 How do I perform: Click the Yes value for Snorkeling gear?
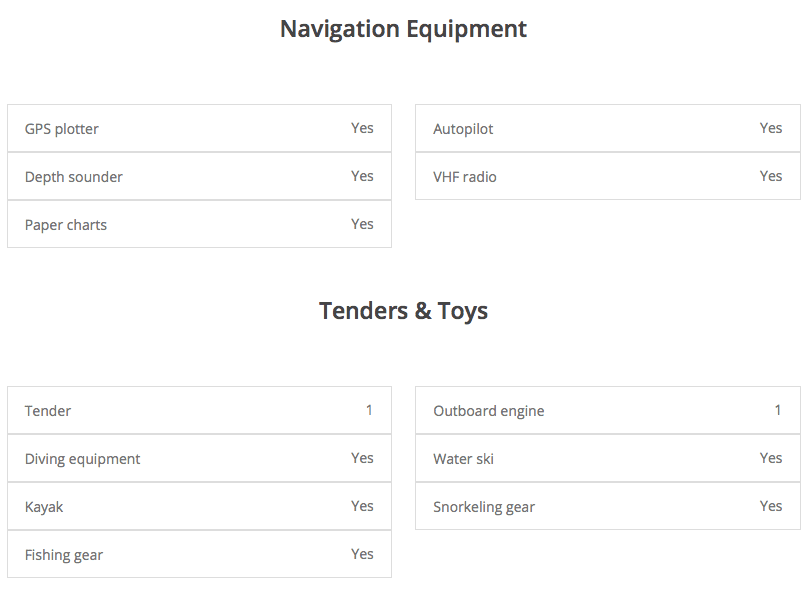point(771,506)
